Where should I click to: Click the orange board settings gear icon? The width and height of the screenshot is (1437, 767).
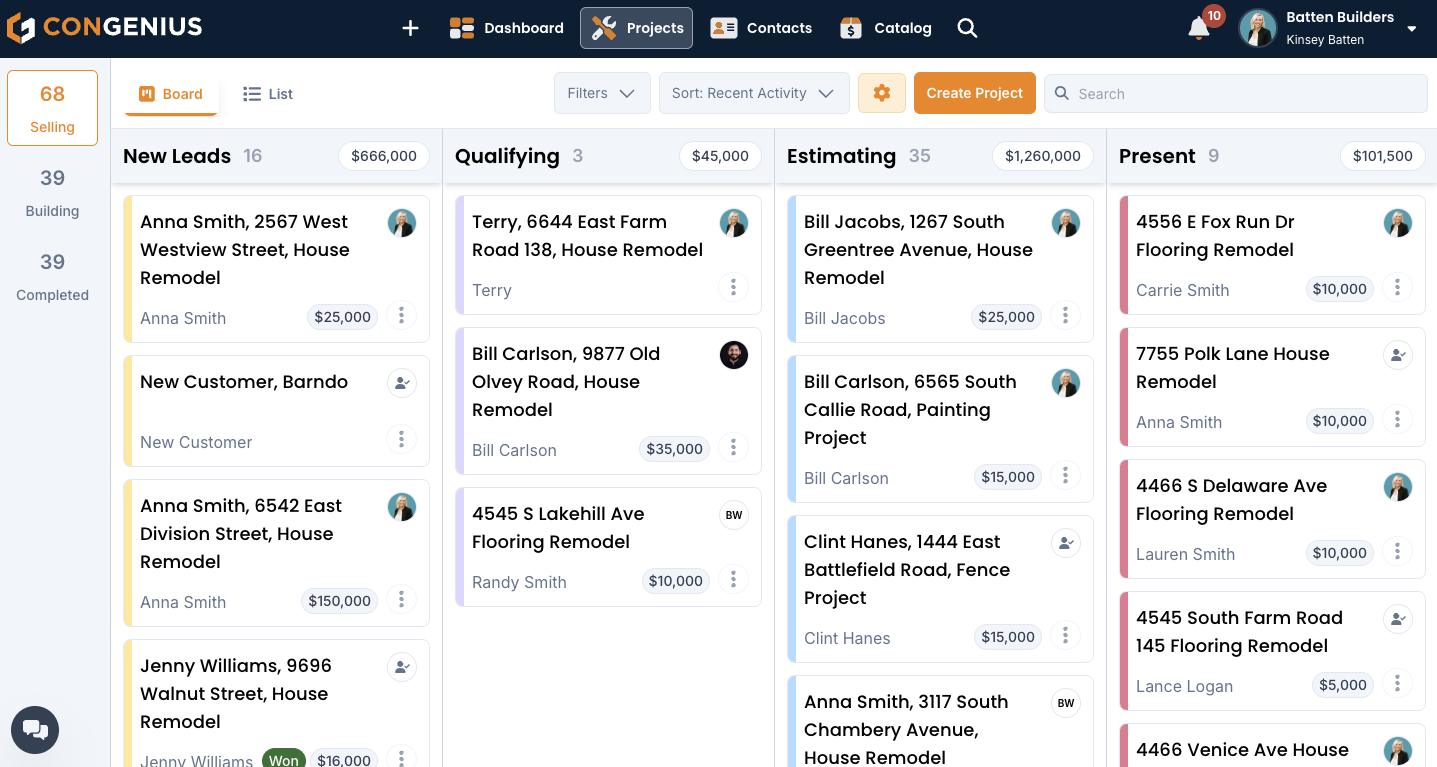coord(881,92)
